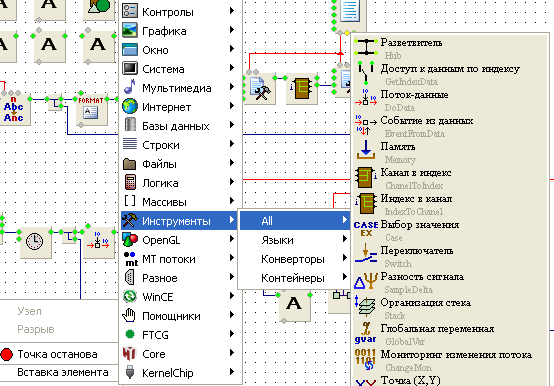554x386 pixels.
Task: Choose the Memory (Память) element icon
Action: click(366, 150)
